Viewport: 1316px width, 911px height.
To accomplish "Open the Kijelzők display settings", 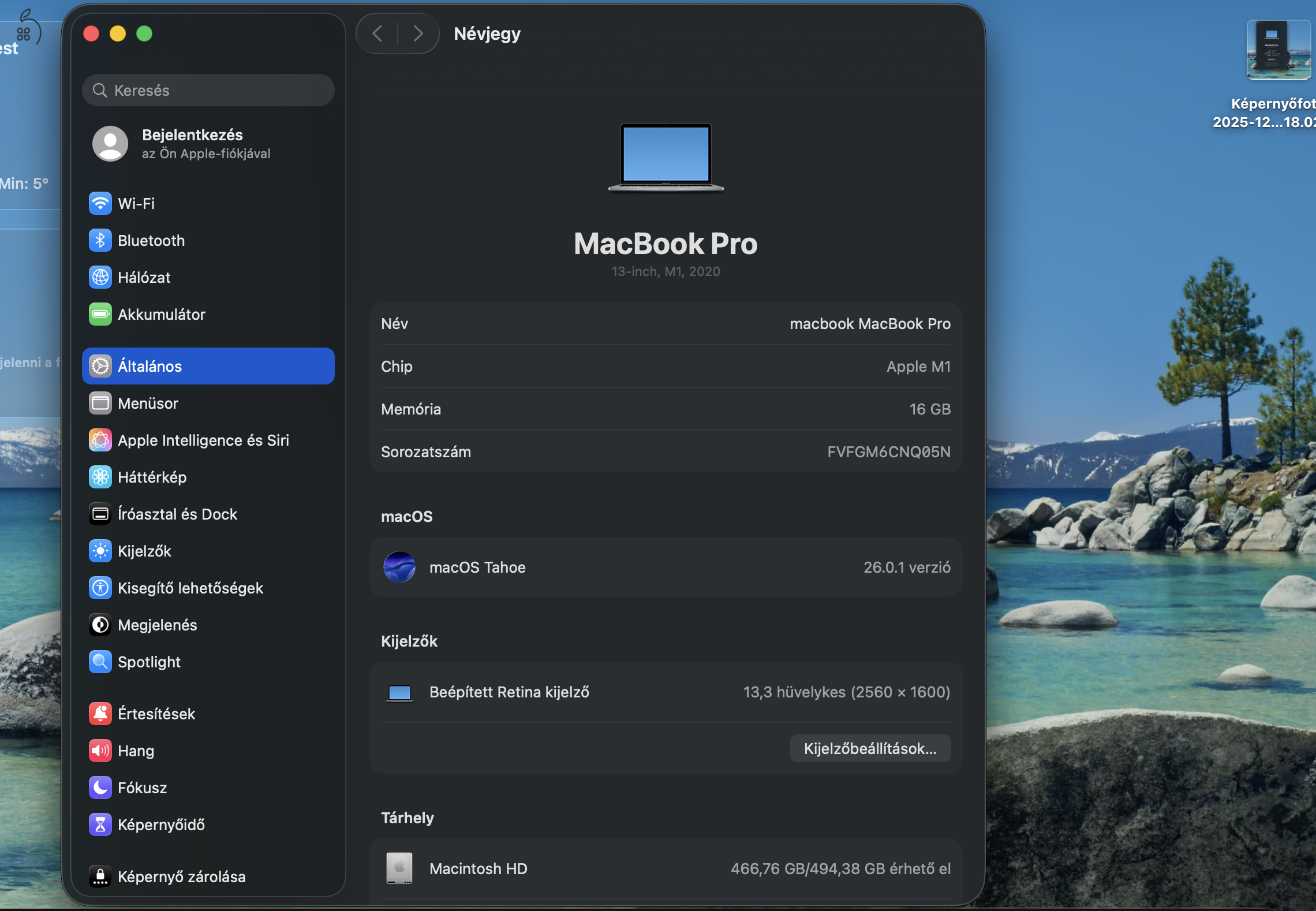I will point(144,551).
